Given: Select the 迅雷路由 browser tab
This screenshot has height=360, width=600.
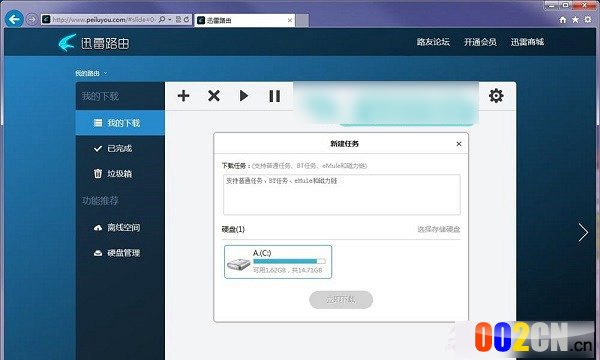Looking at the screenshot, I should point(245,20).
